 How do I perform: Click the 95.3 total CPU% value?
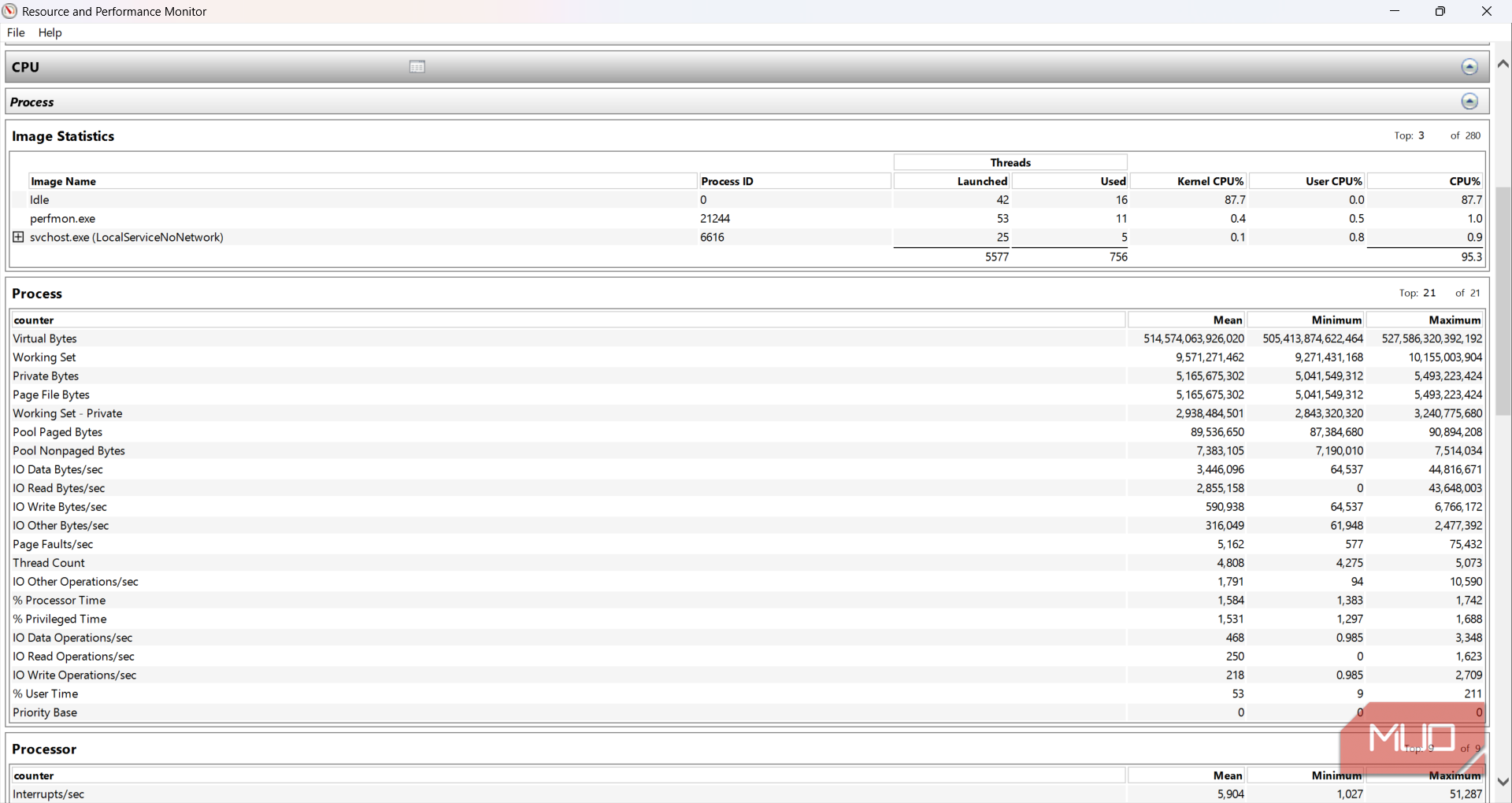pyautogui.click(x=1471, y=257)
